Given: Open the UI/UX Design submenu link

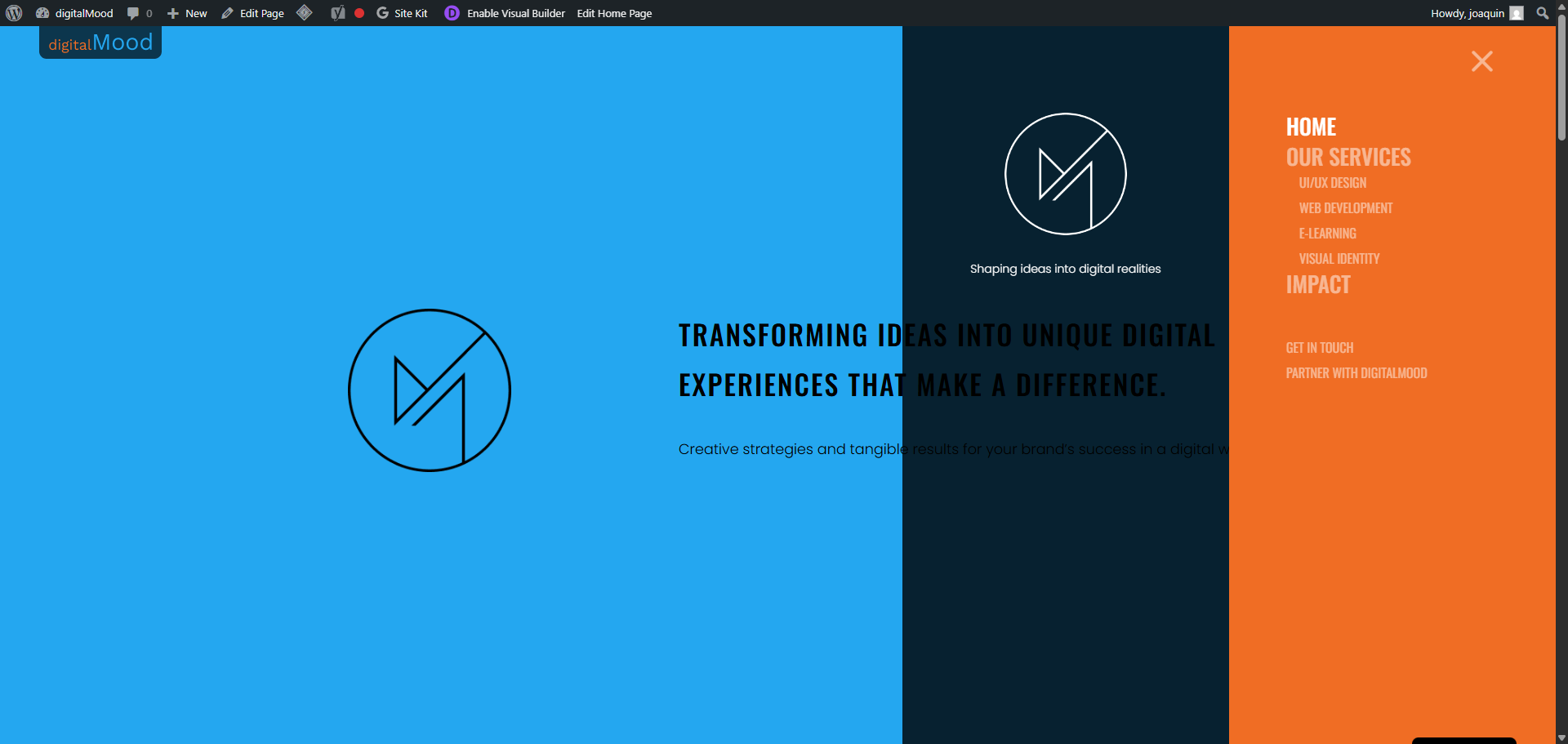Looking at the screenshot, I should (x=1332, y=183).
